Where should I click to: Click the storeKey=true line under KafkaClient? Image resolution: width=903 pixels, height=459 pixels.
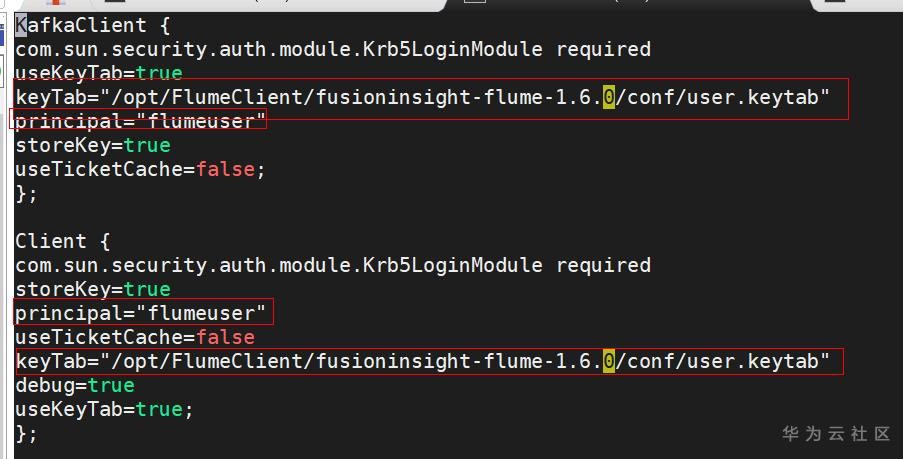pyautogui.click(x=92, y=145)
